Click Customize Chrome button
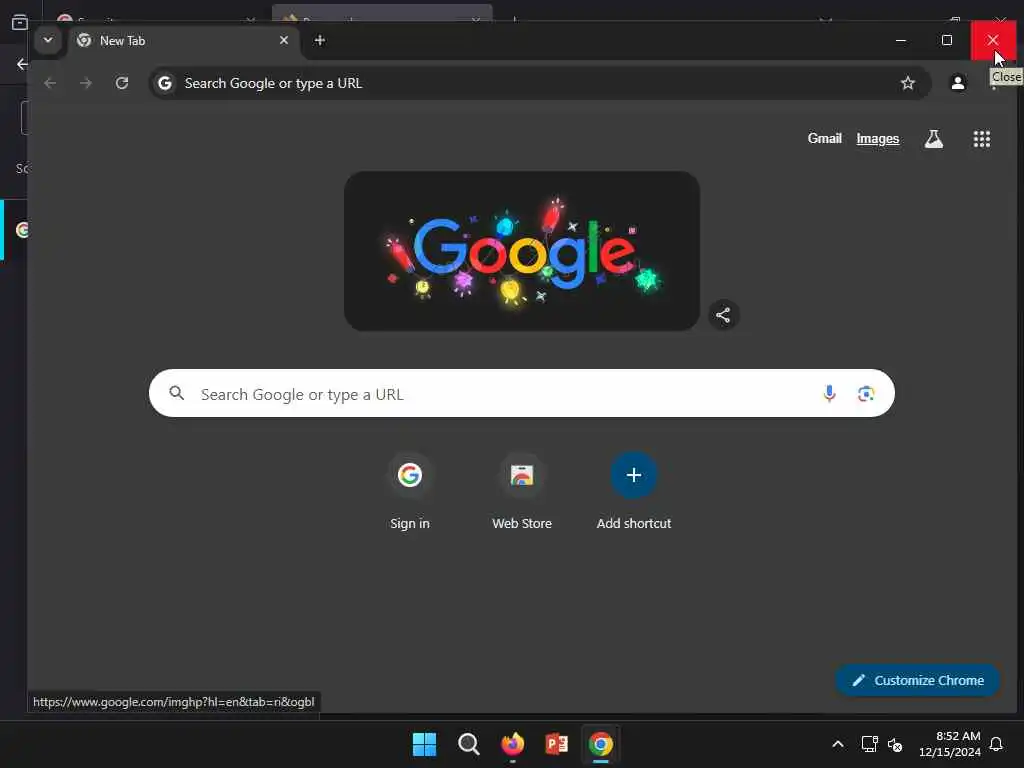Image resolution: width=1024 pixels, height=768 pixels. click(x=918, y=680)
